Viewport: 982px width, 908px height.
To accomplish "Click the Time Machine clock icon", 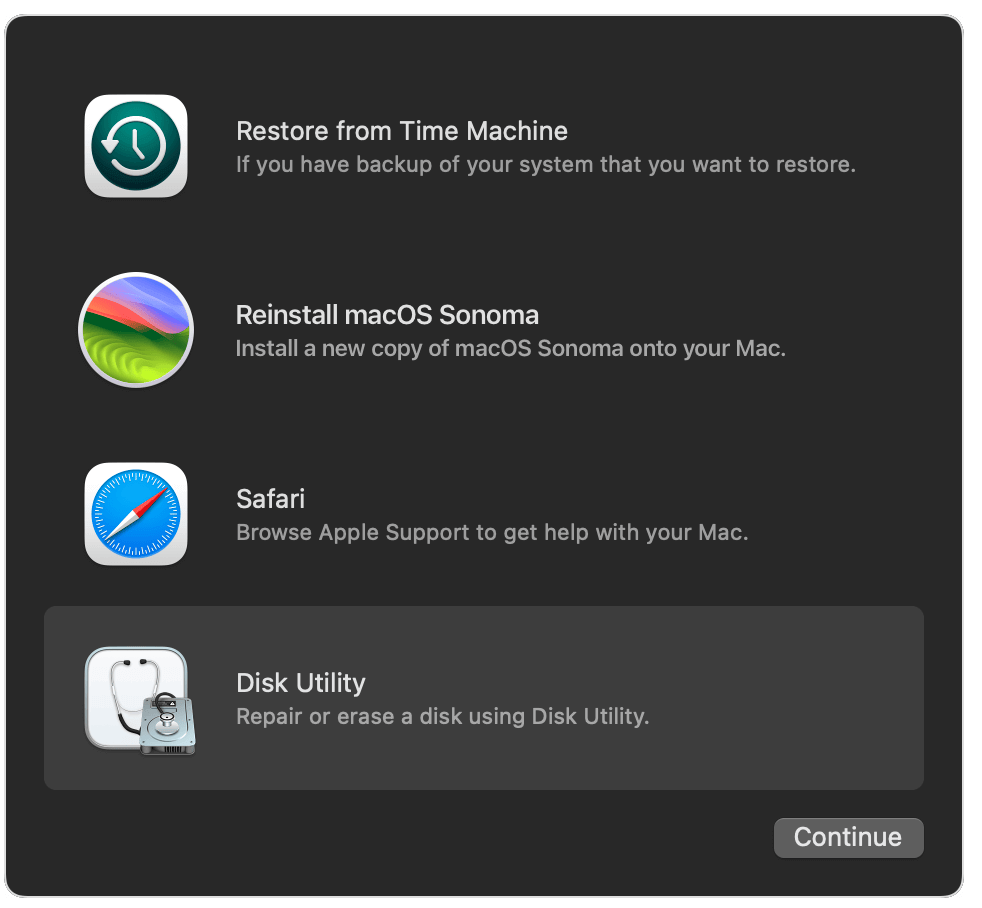I will [136, 146].
